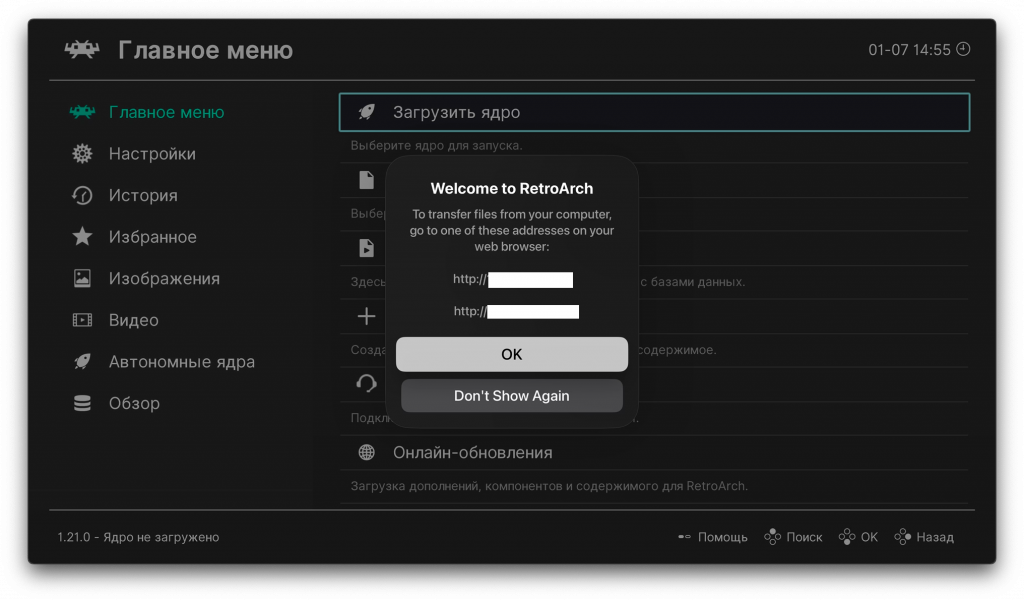
Task: Click the film icon for Видео
Action: tap(82, 320)
